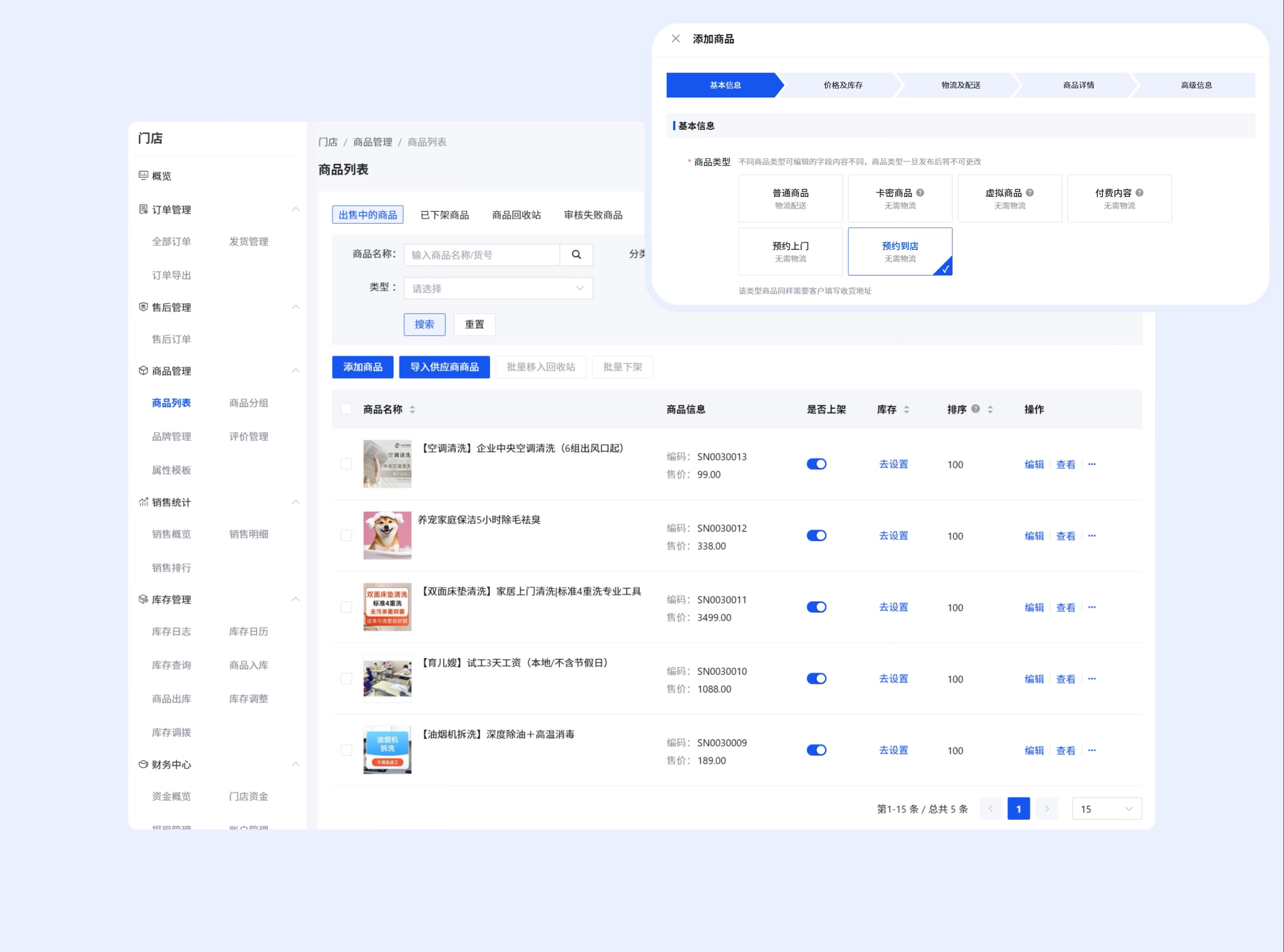This screenshot has width=1284, height=952.
Task: Select the checkbox for 油烟机拆洗 product
Action: coord(346,750)
